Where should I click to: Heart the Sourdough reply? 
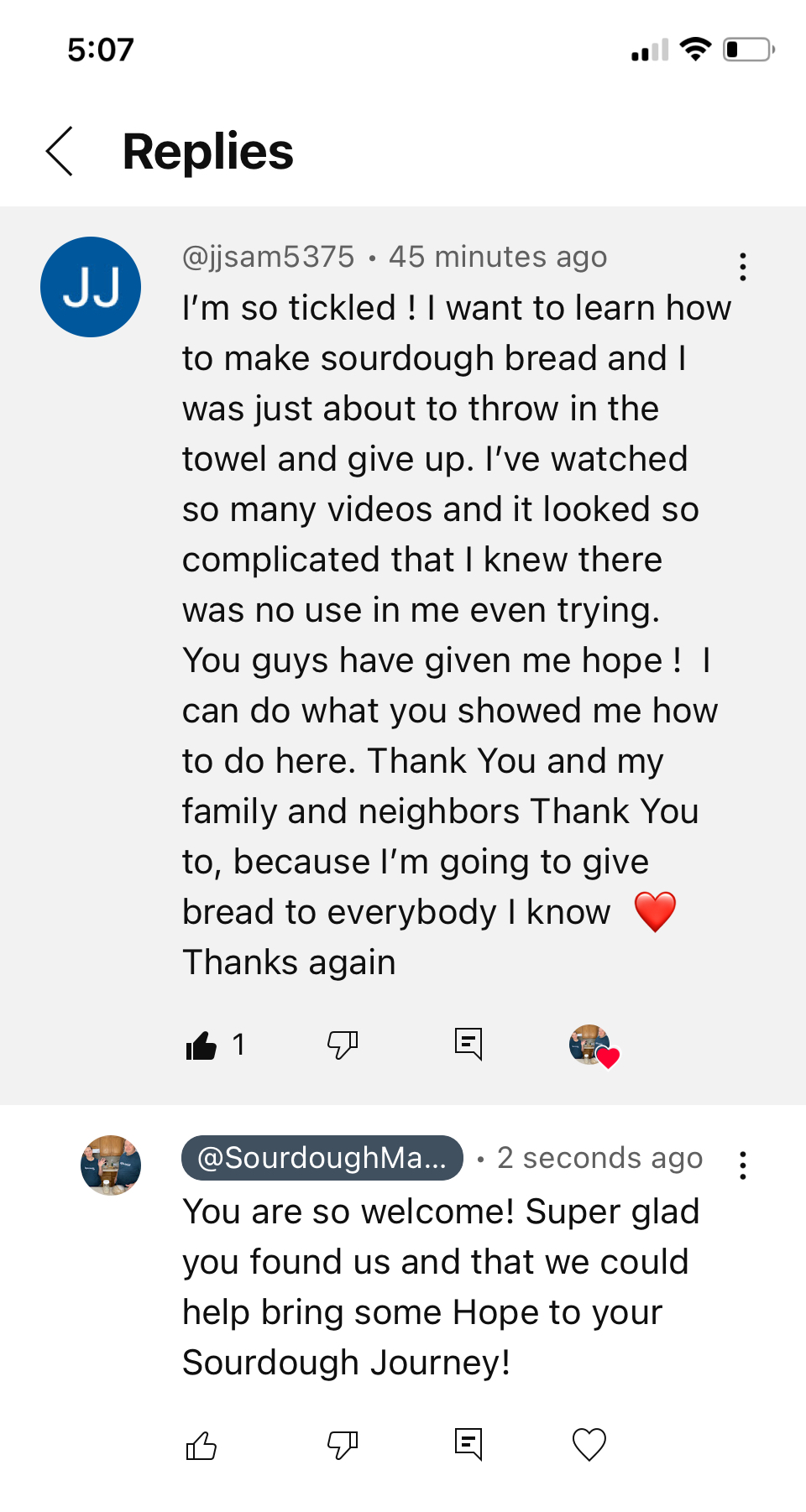tap(589, 1445)
